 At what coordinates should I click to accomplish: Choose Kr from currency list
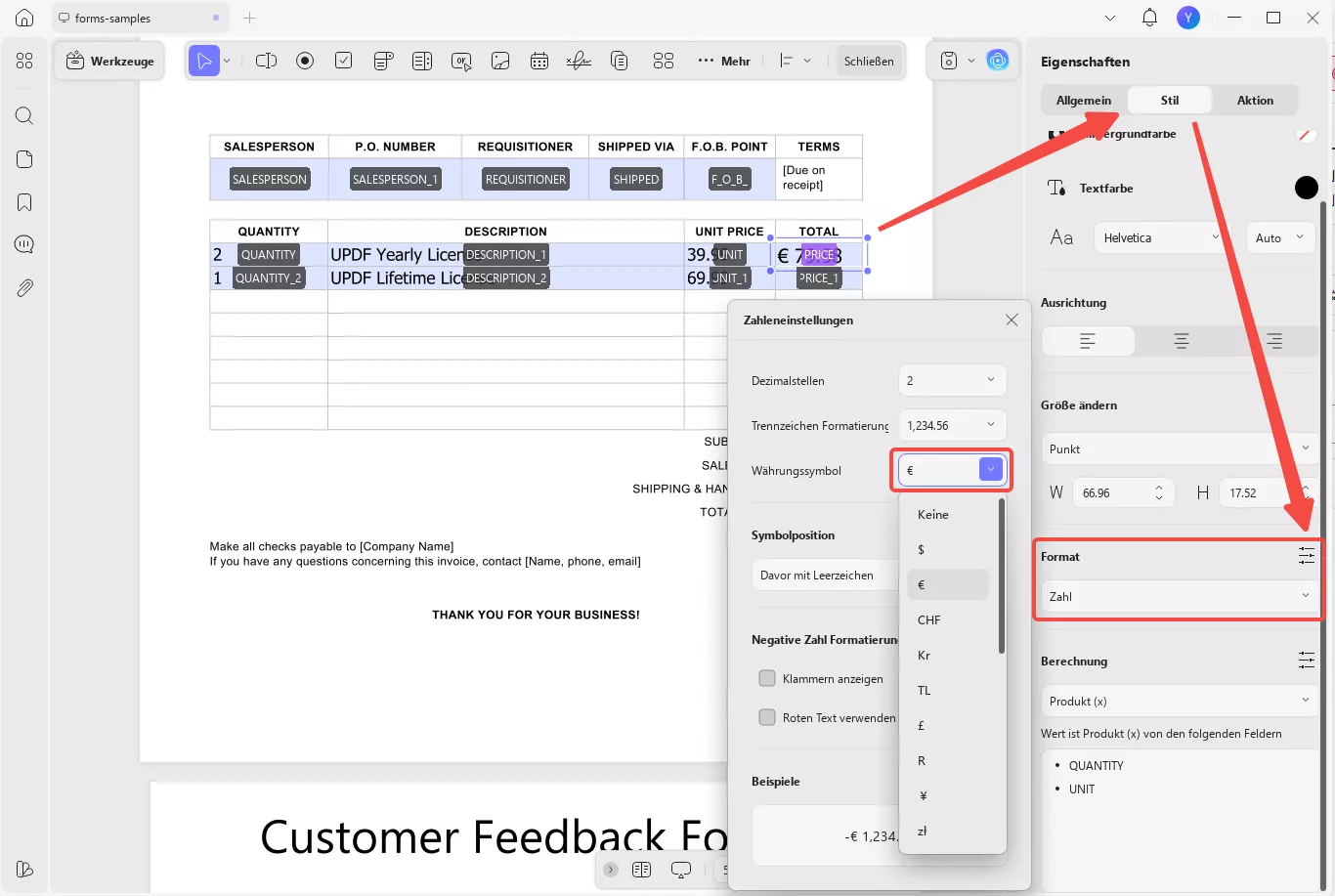[x=948, y=655]
